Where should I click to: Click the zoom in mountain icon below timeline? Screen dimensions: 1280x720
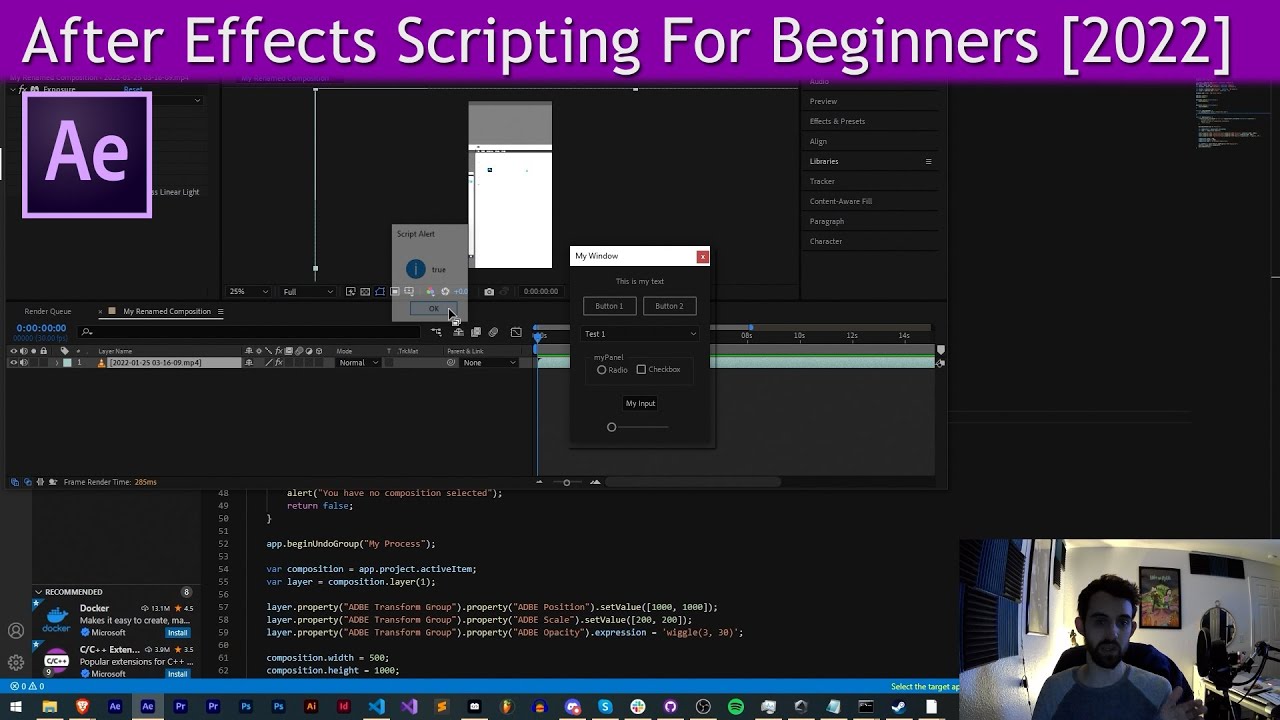point(595,482)
